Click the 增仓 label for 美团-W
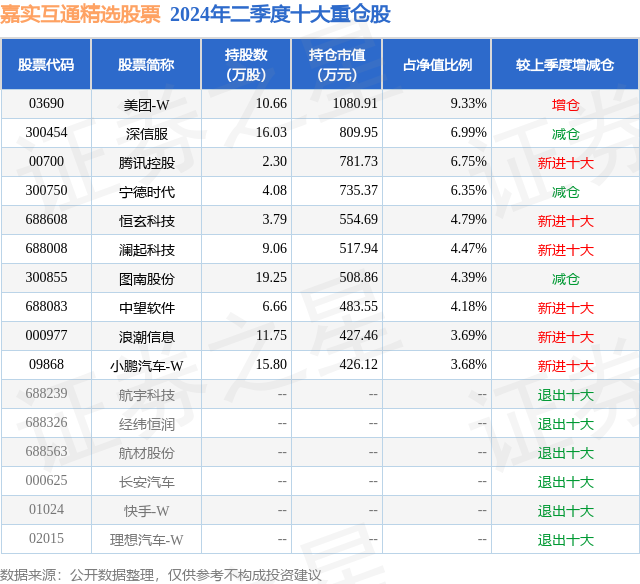 coord(565,105)
